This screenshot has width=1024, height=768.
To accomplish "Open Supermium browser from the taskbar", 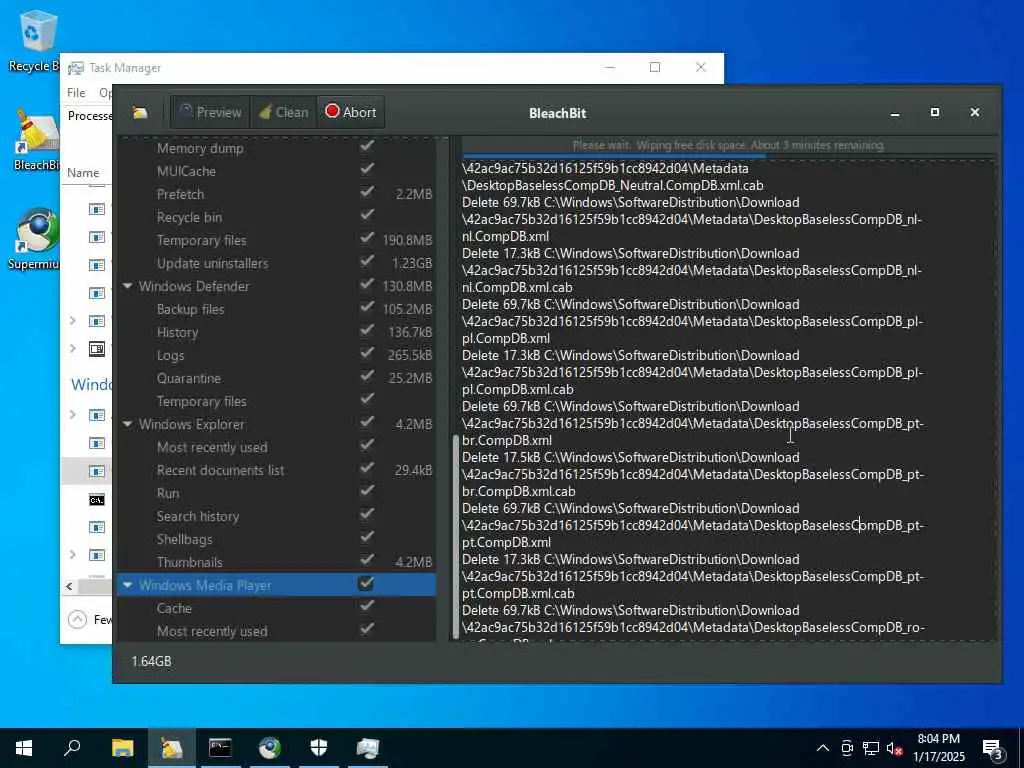I will (x=269, y=748).
